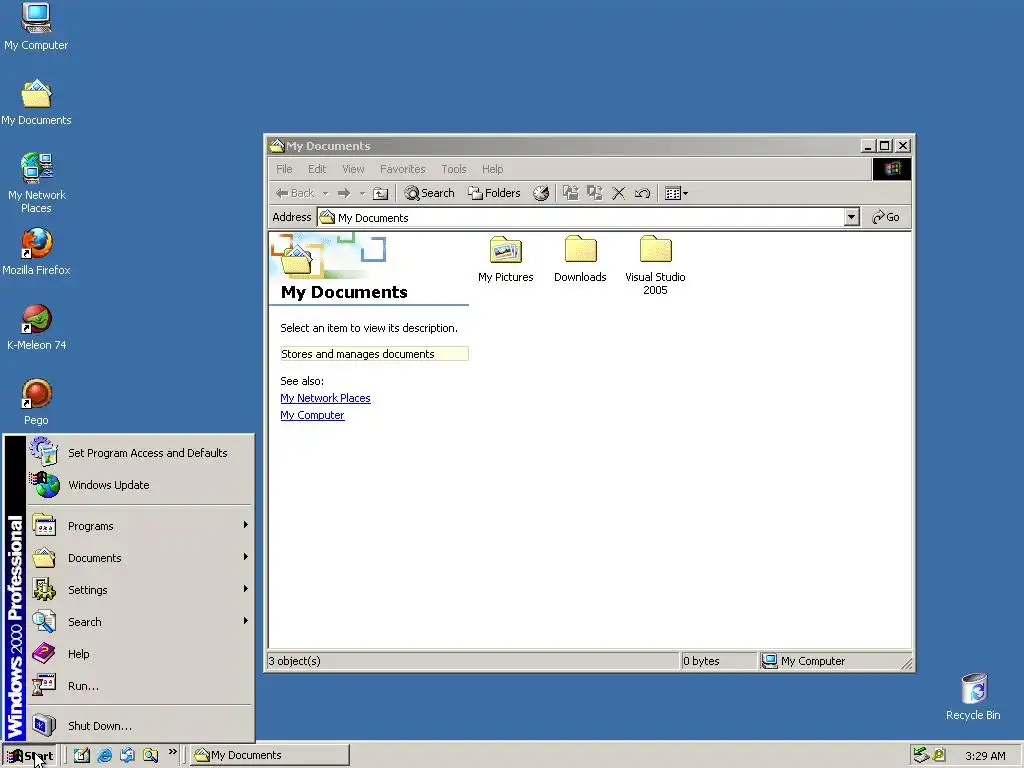
Task: Expand Settings submenu in Start menu
Action: point(140,590)
